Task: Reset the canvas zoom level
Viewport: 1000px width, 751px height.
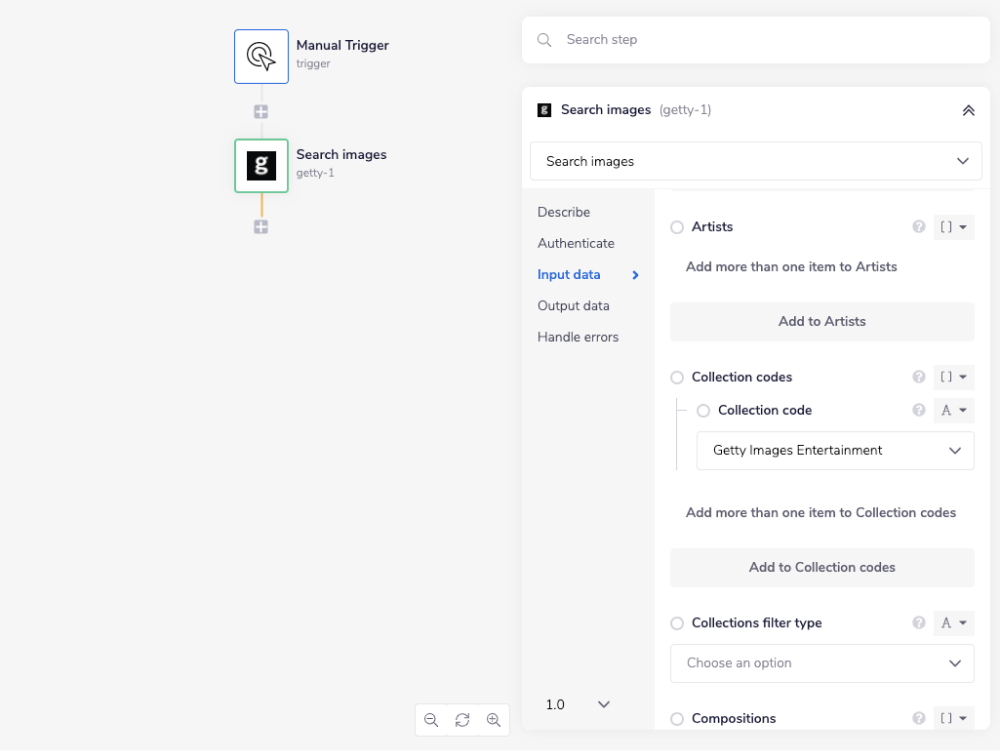Action: (462, 720)
